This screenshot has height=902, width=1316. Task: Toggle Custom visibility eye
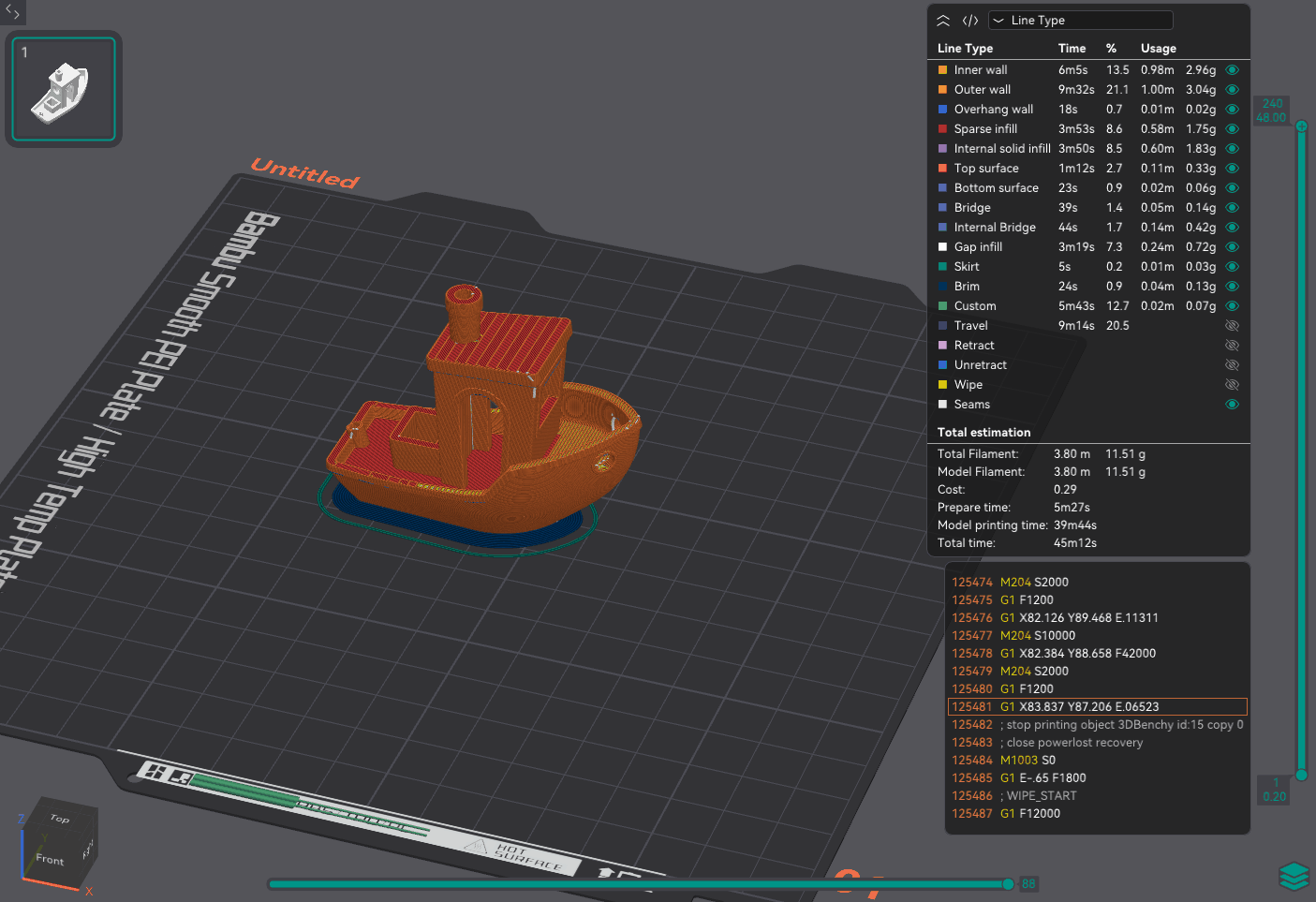[1233, 306]
